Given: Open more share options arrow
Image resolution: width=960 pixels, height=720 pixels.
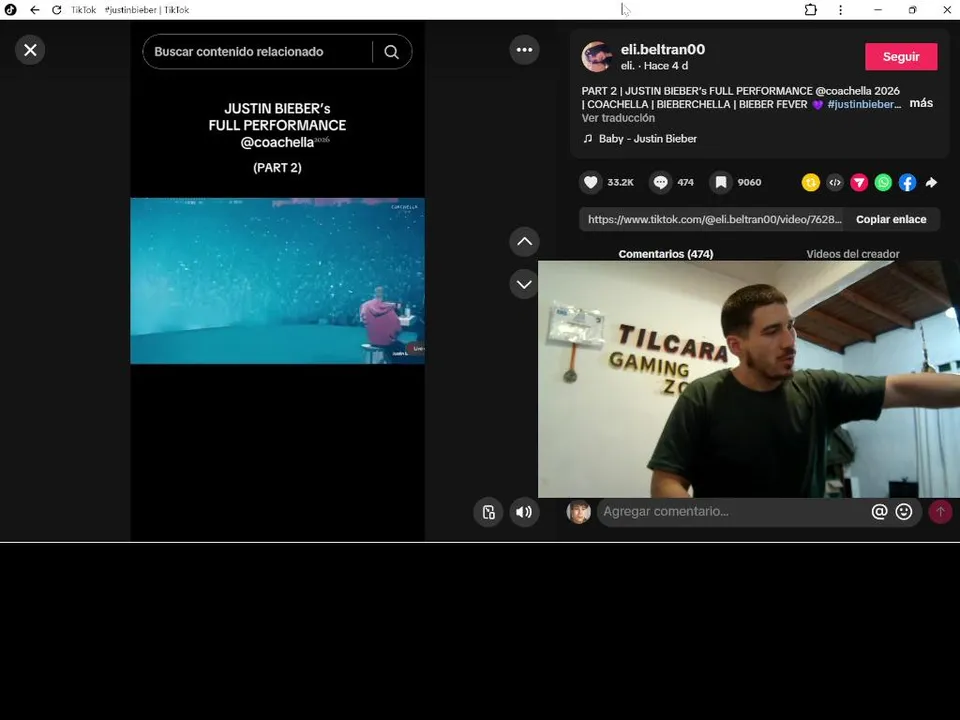Looking at the screenshot, I should [931, 182].
